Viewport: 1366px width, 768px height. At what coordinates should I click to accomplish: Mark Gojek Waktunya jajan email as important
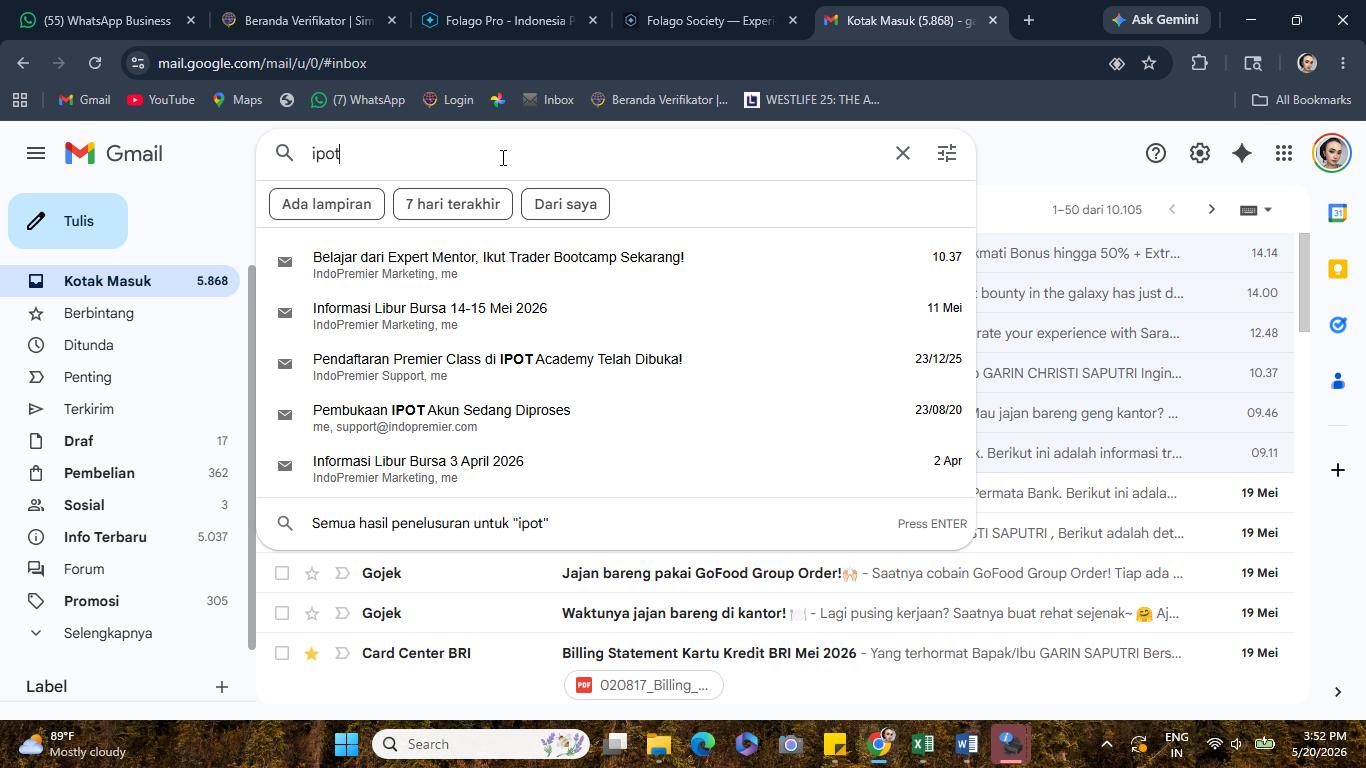tap(342, 613)
